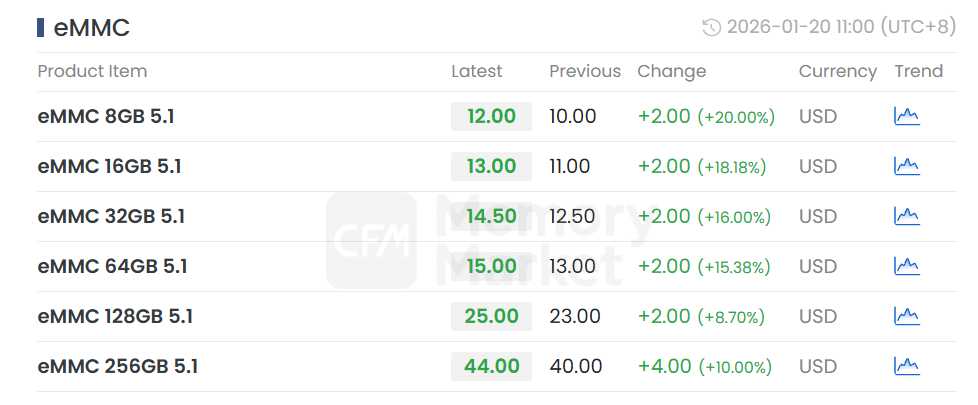978x405 pixels.
Task: Open trend chart for eMMC 64GB 5.1
Action: (906, 266)
